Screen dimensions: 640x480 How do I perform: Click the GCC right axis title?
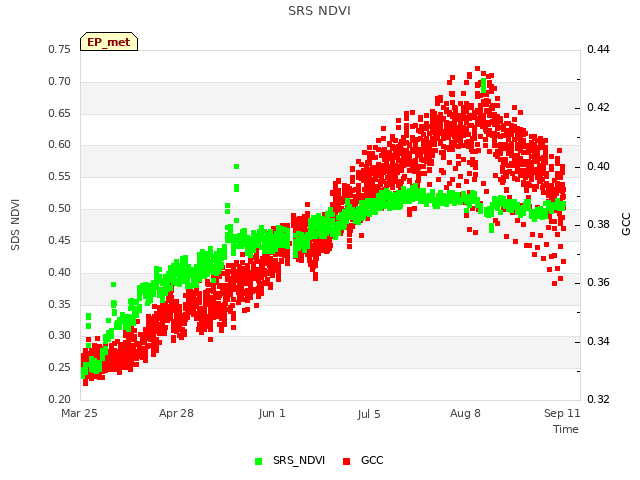626,224
